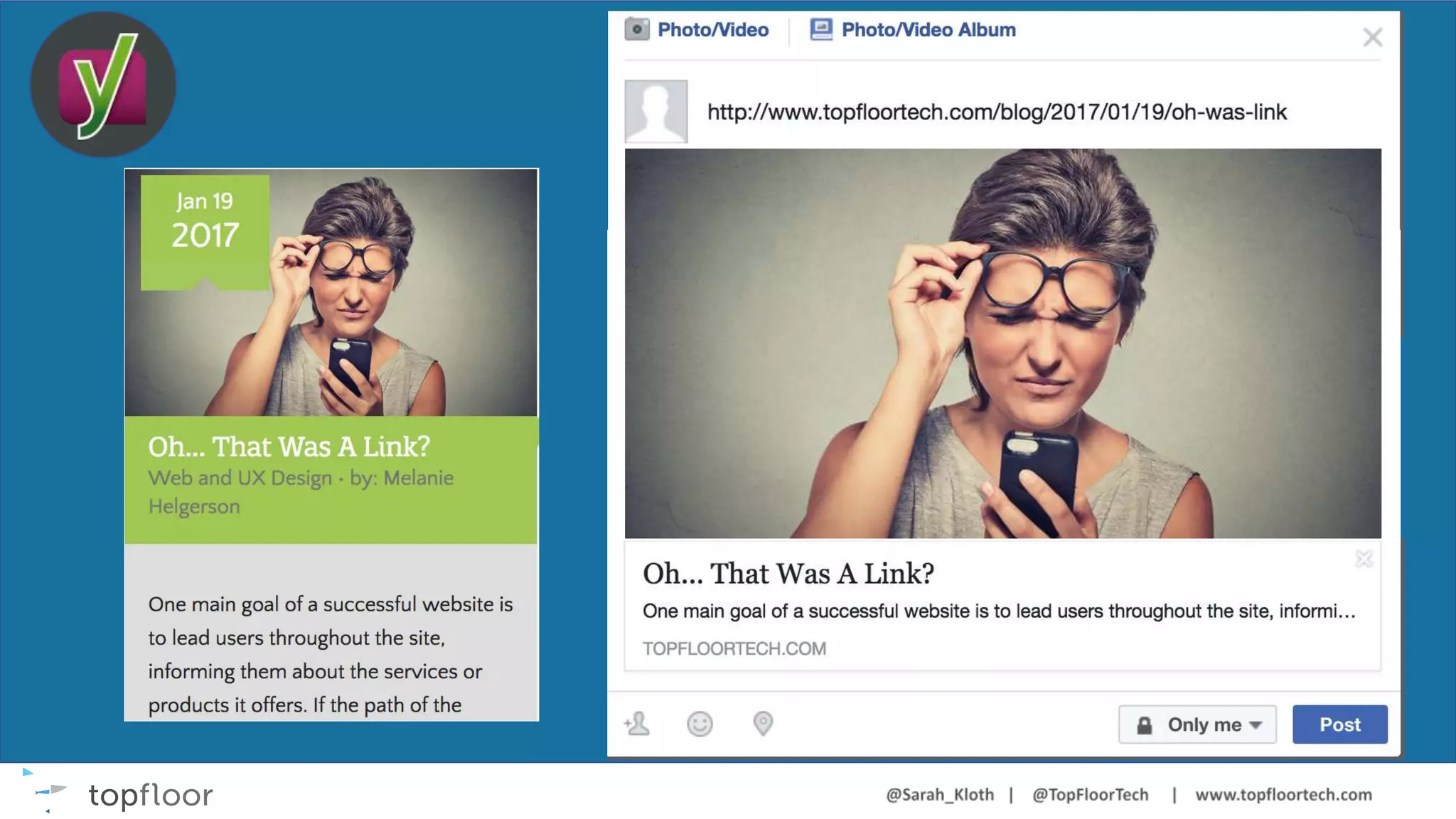Image resolution: width=1456 pixels, height=819 pixels.
Task: Click the lock icon on the privacy selector
Action: pos(1144,725)
